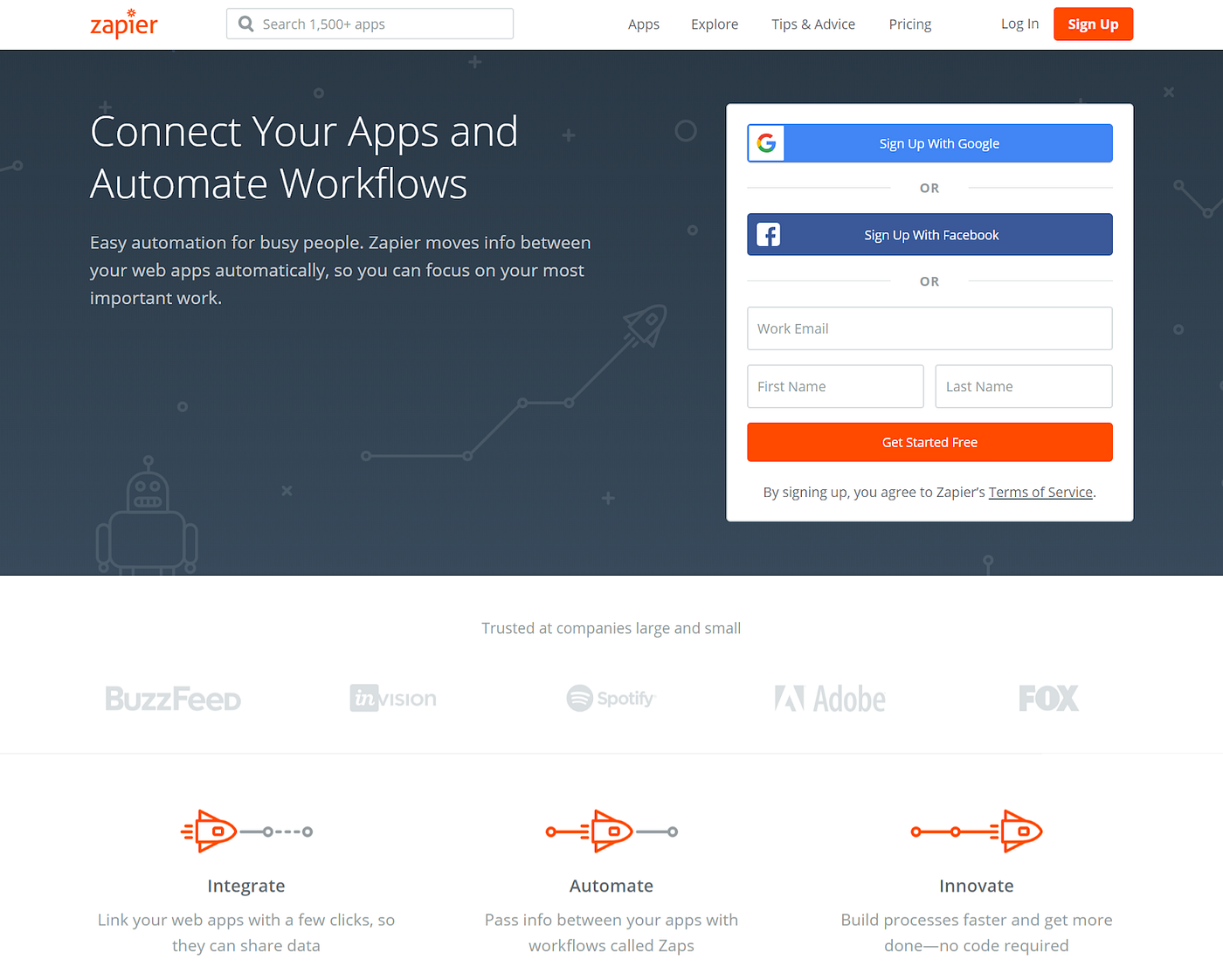The width and height of the screenshot is (1223, 980).
Task: Click the Spotify logo
Action: tap(611, 698)
